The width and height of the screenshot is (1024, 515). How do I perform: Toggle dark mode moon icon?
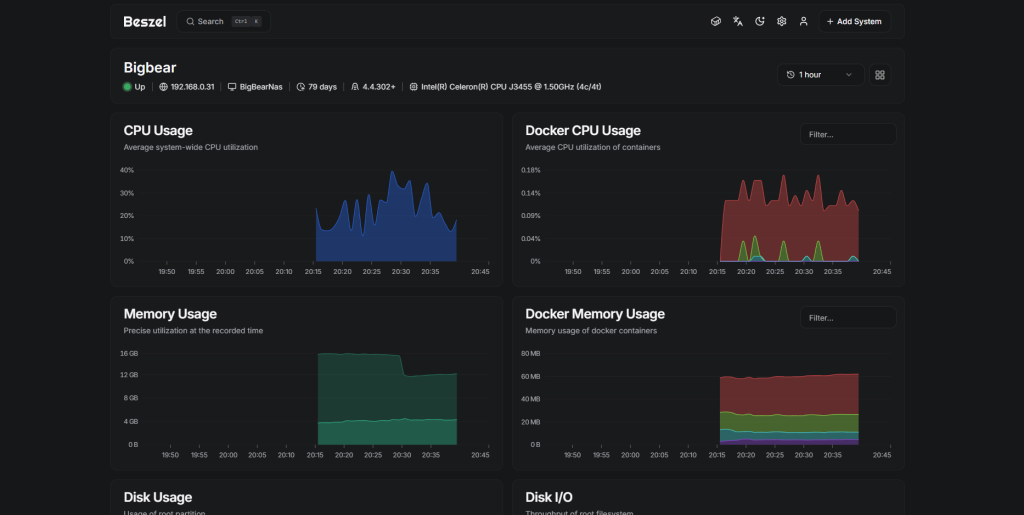(x=760, y=21)
